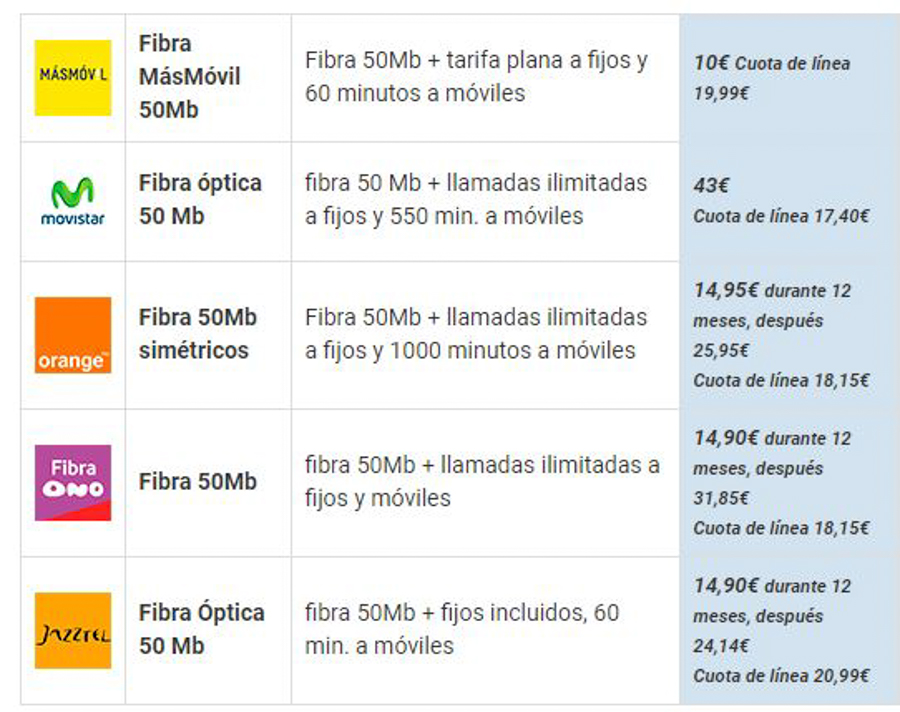Image resolution: width=900 pixels, height=712 pixels.
Task: Select the Fibra 50Mb simétricos plan title
Action: (197, 334)
